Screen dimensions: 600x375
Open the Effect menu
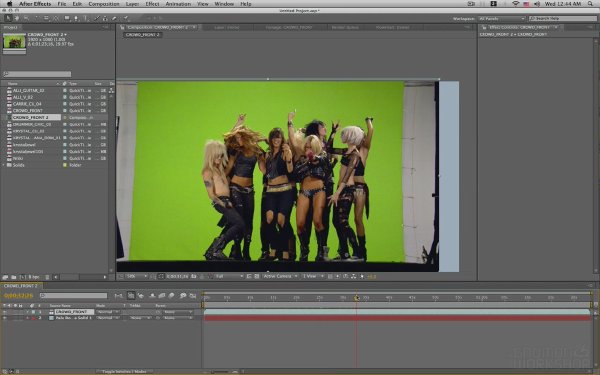pos(152,4)
